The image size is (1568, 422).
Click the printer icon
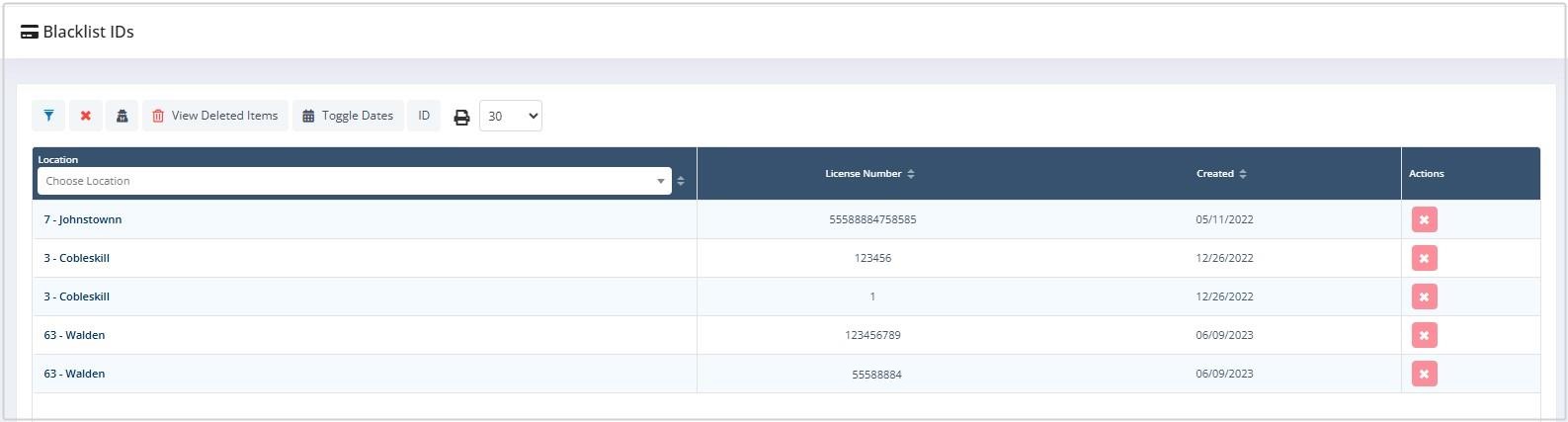pos(461,117)
